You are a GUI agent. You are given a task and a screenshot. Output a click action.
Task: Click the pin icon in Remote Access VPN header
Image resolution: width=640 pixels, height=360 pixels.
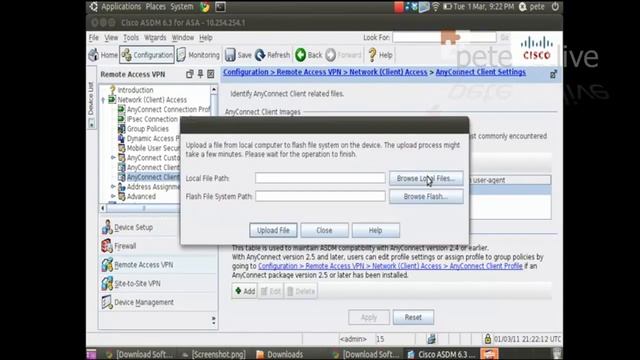click(200, 74)
